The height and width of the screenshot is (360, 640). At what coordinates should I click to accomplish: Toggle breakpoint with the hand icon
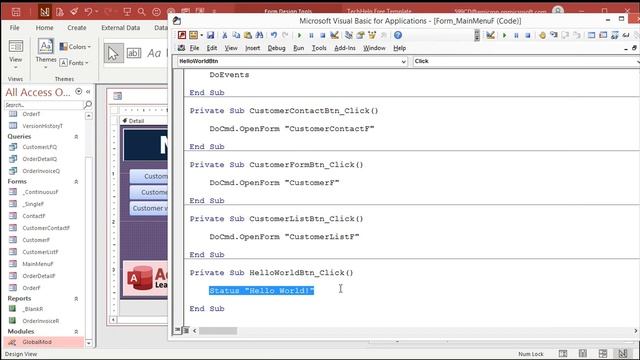coord(542,36)
